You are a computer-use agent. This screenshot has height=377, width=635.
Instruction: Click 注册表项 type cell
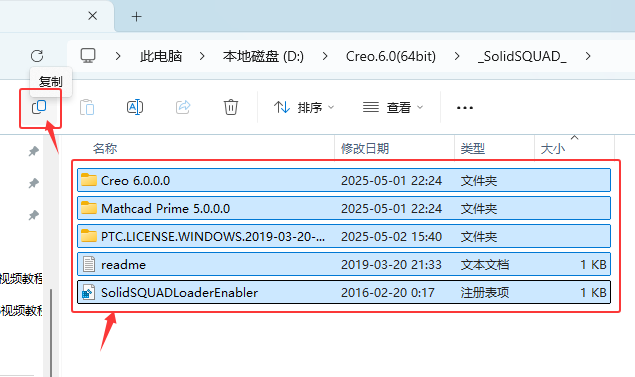pyautogui.click(x=485, y=292)
